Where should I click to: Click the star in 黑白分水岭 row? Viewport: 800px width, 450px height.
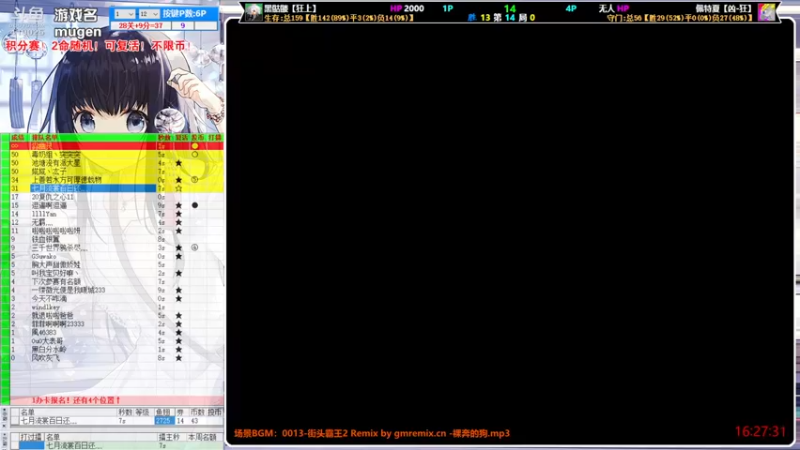point(179,349)
